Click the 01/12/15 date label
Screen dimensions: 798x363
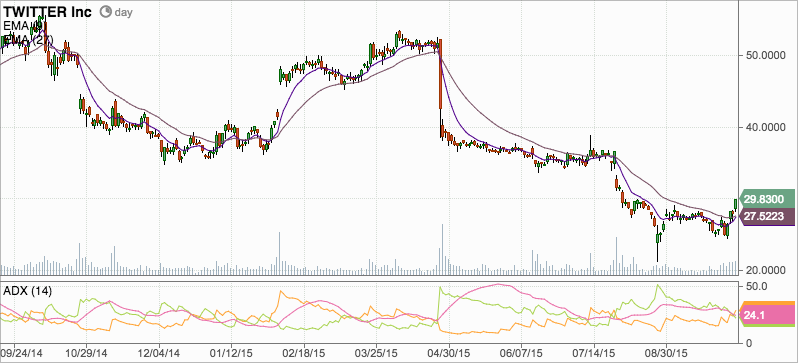[x=231, y=352]
